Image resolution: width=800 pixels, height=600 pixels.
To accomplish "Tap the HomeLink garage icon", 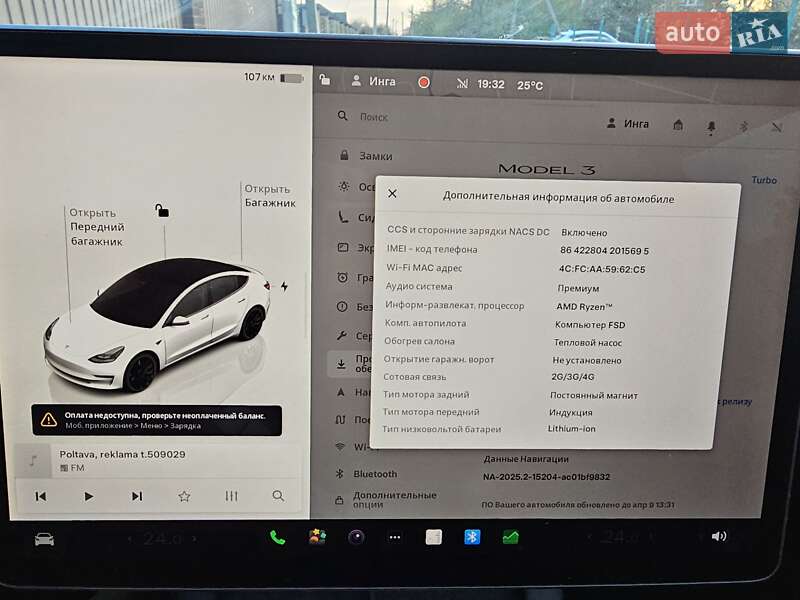I will point(678,124).
